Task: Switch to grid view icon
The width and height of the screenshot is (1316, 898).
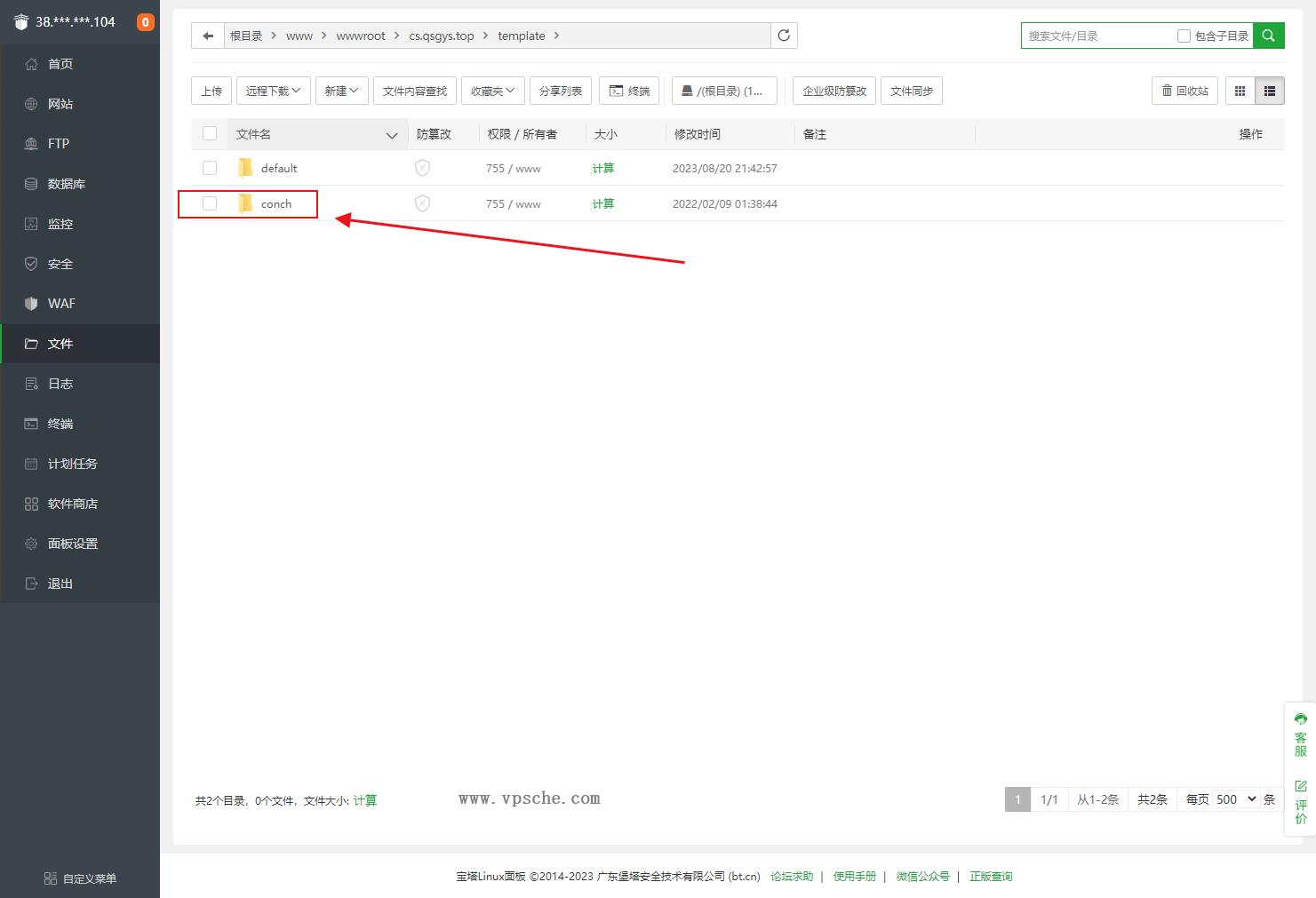Action: 1240,91
